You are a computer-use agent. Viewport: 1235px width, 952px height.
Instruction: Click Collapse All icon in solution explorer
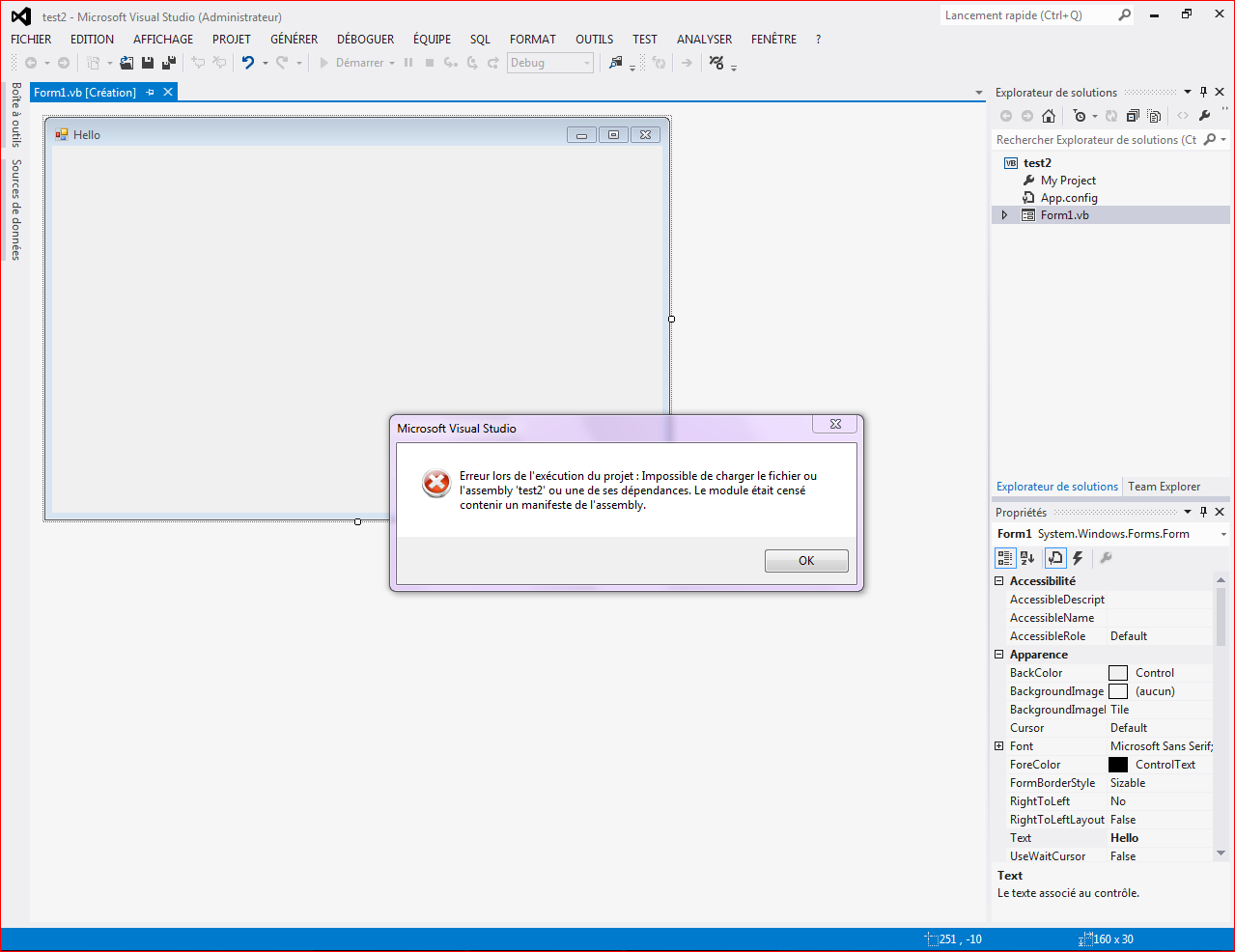click(1133, 116)
